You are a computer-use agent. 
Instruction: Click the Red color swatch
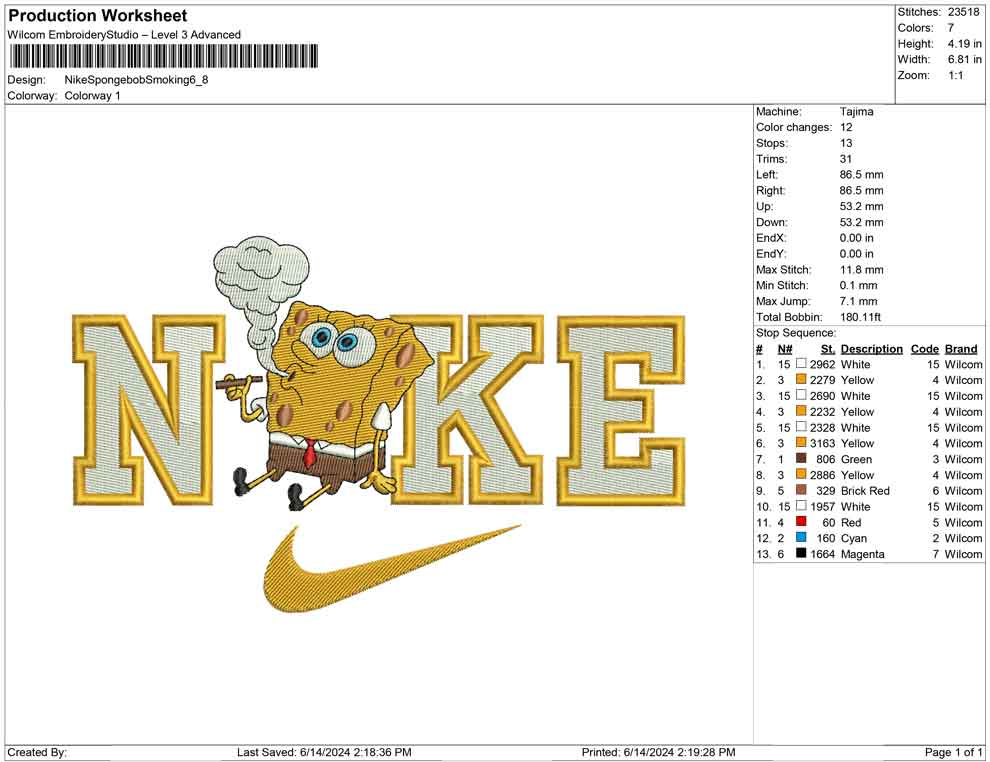click(x=801, y=521)
